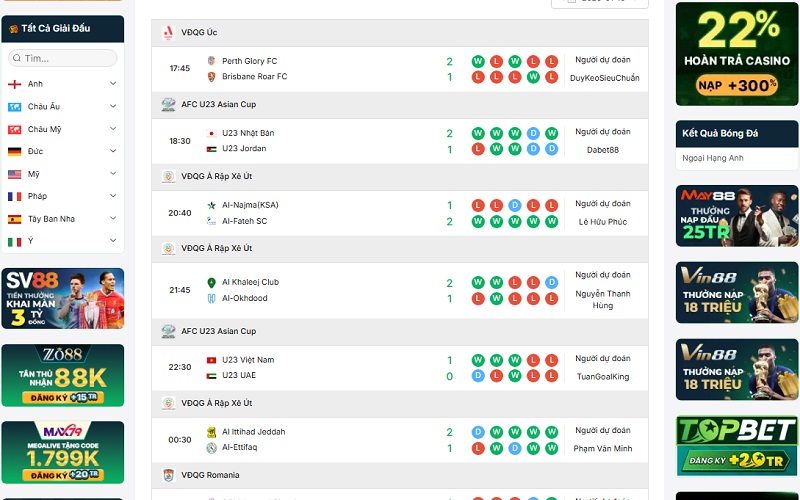Click the UAE flag beside U23 UAE
This screenshot has height=500, width=800.
pyautogui.click(x=211, y=376)
